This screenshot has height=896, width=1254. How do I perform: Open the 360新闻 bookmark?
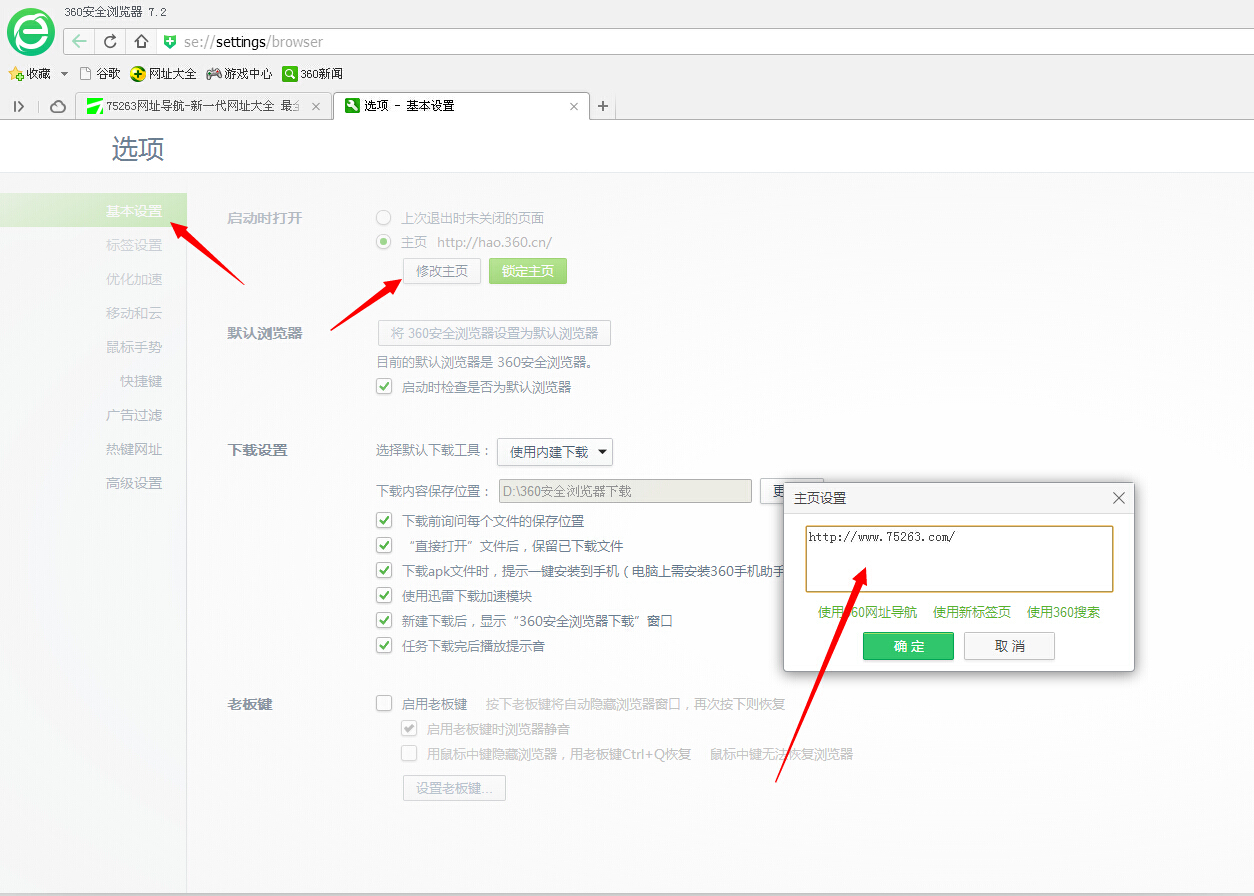pyautogui.click(x=313, y=74)
